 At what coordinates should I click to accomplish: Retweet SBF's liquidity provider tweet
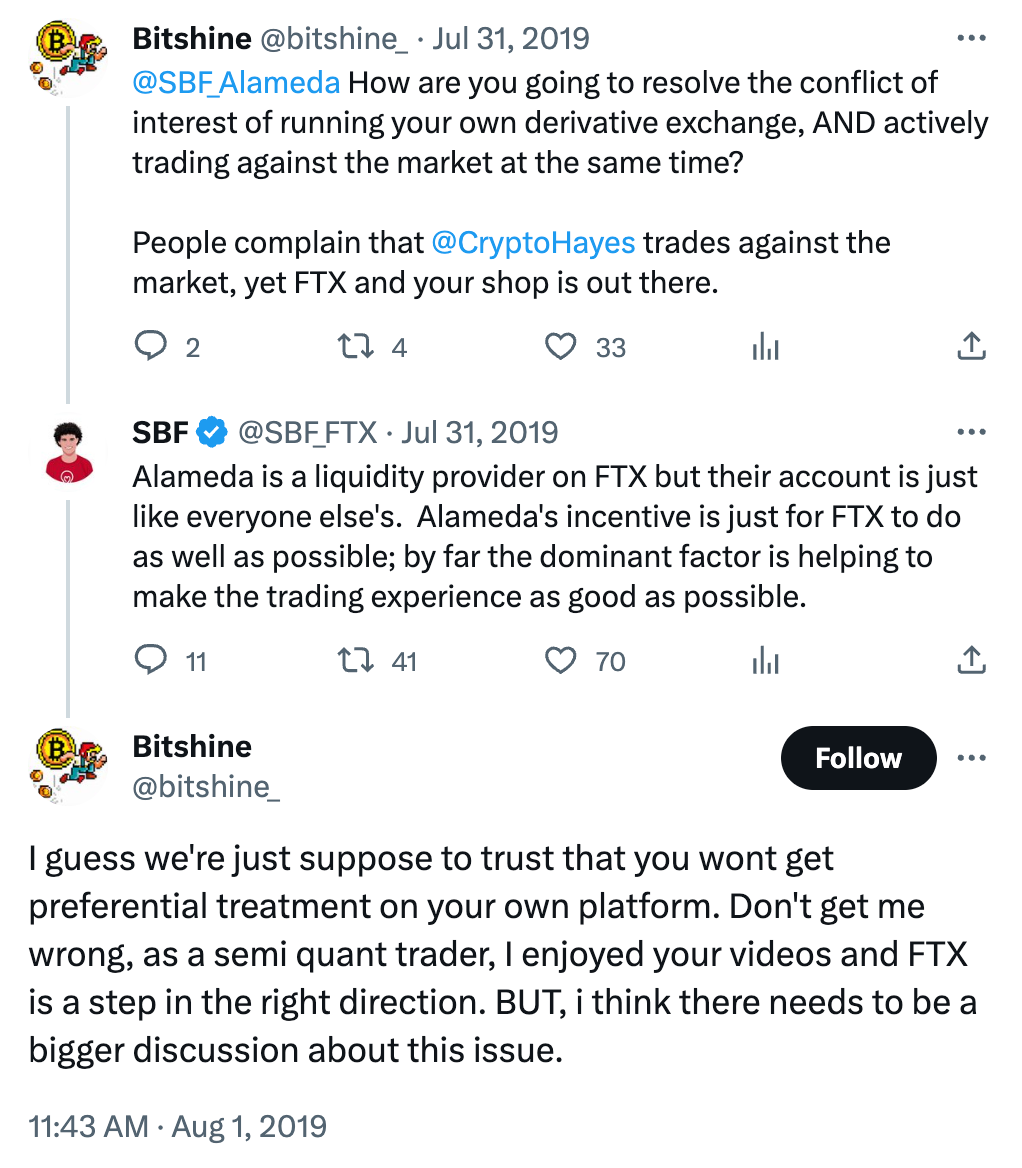point(353,660)
